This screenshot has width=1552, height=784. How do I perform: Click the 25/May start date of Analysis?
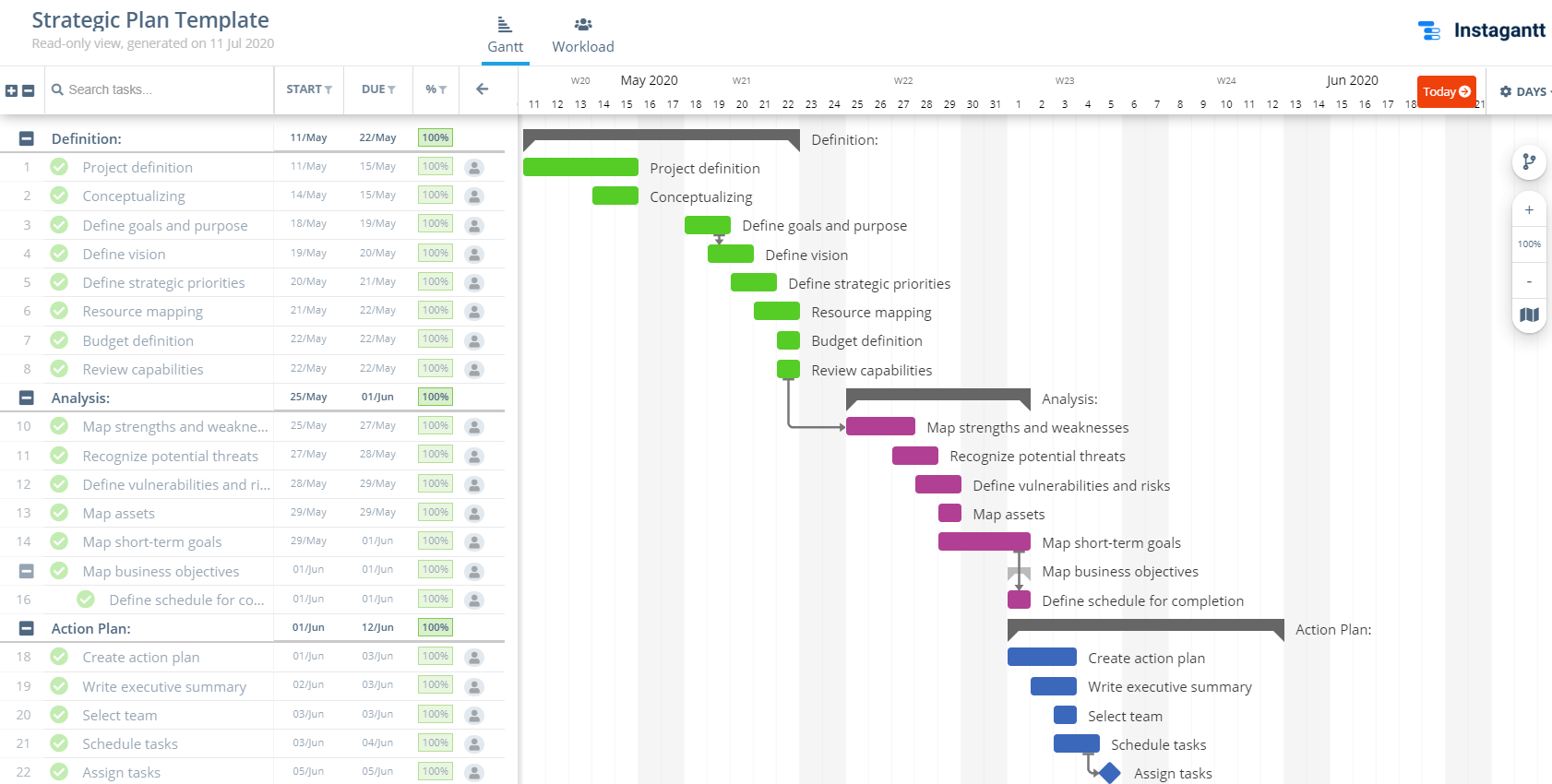pos(308,397)
